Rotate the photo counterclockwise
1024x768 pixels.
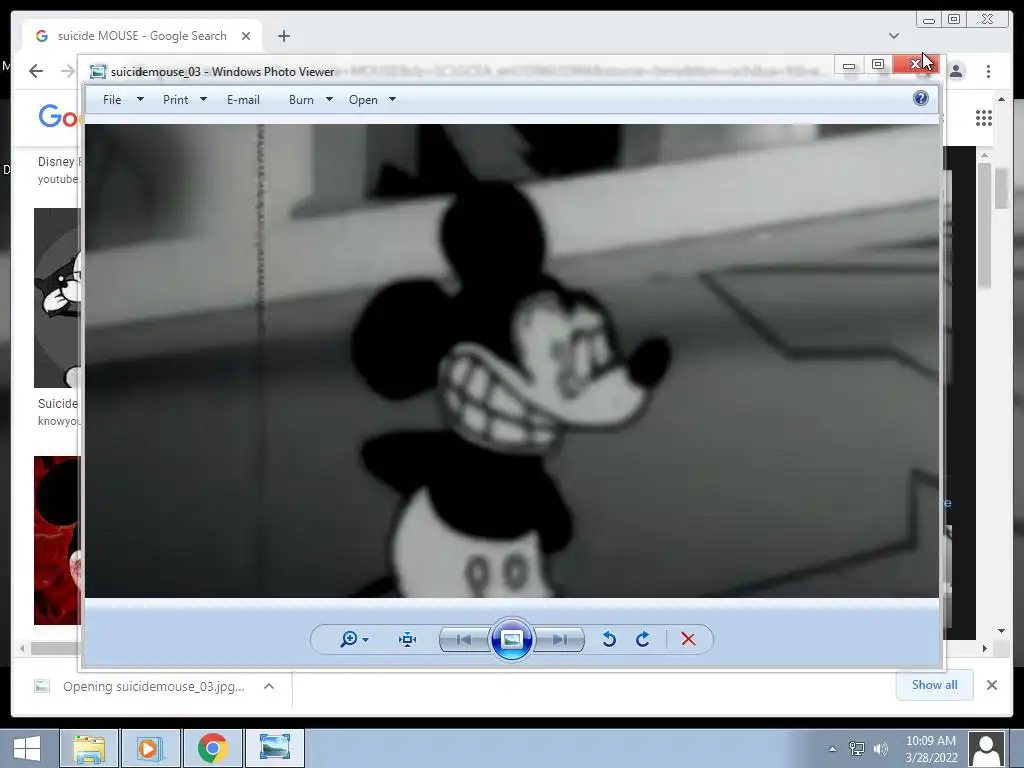pyautogui.click(x=609, y=639)
